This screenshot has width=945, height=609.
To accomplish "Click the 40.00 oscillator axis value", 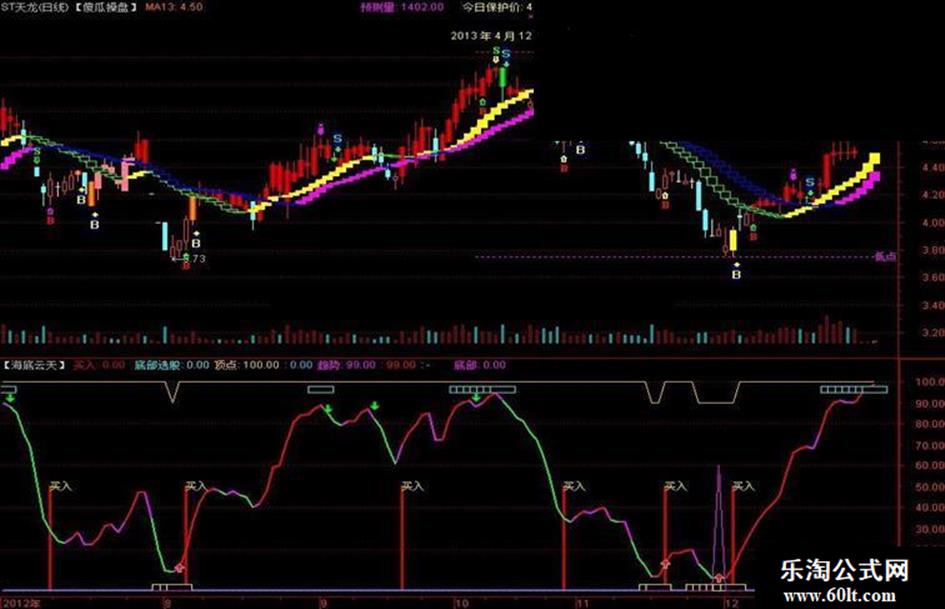I will 930,508.
